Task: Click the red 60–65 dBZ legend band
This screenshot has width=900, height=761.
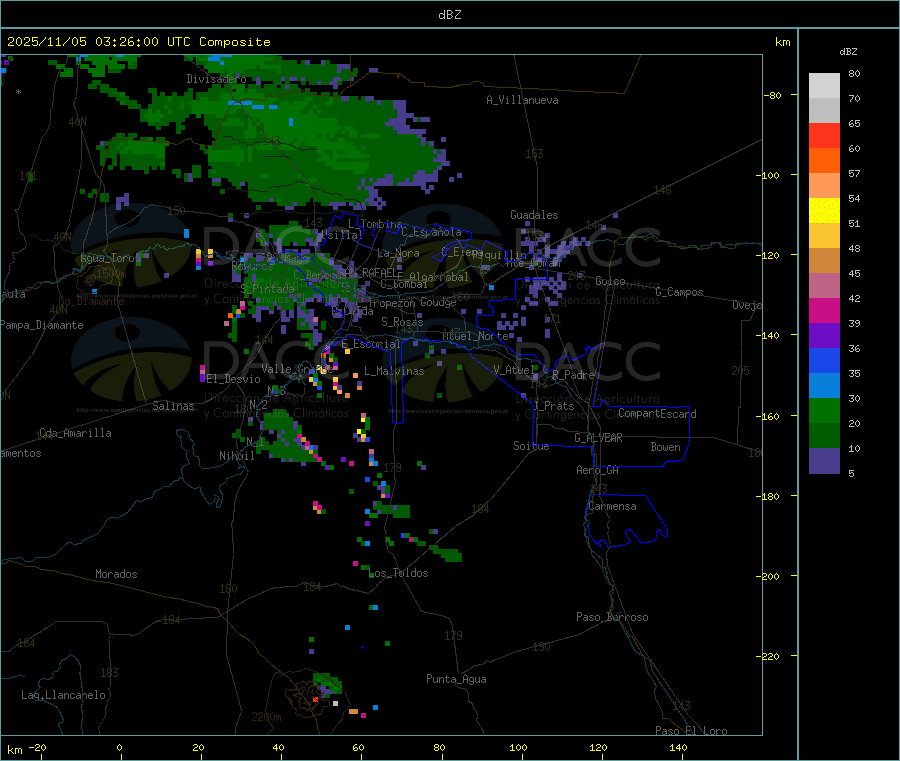Action: 824,135
